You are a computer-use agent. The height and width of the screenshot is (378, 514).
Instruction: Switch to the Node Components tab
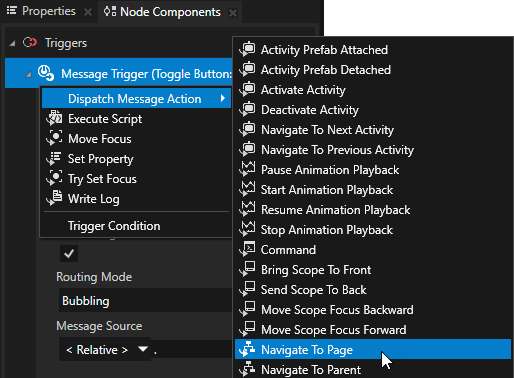170,12
